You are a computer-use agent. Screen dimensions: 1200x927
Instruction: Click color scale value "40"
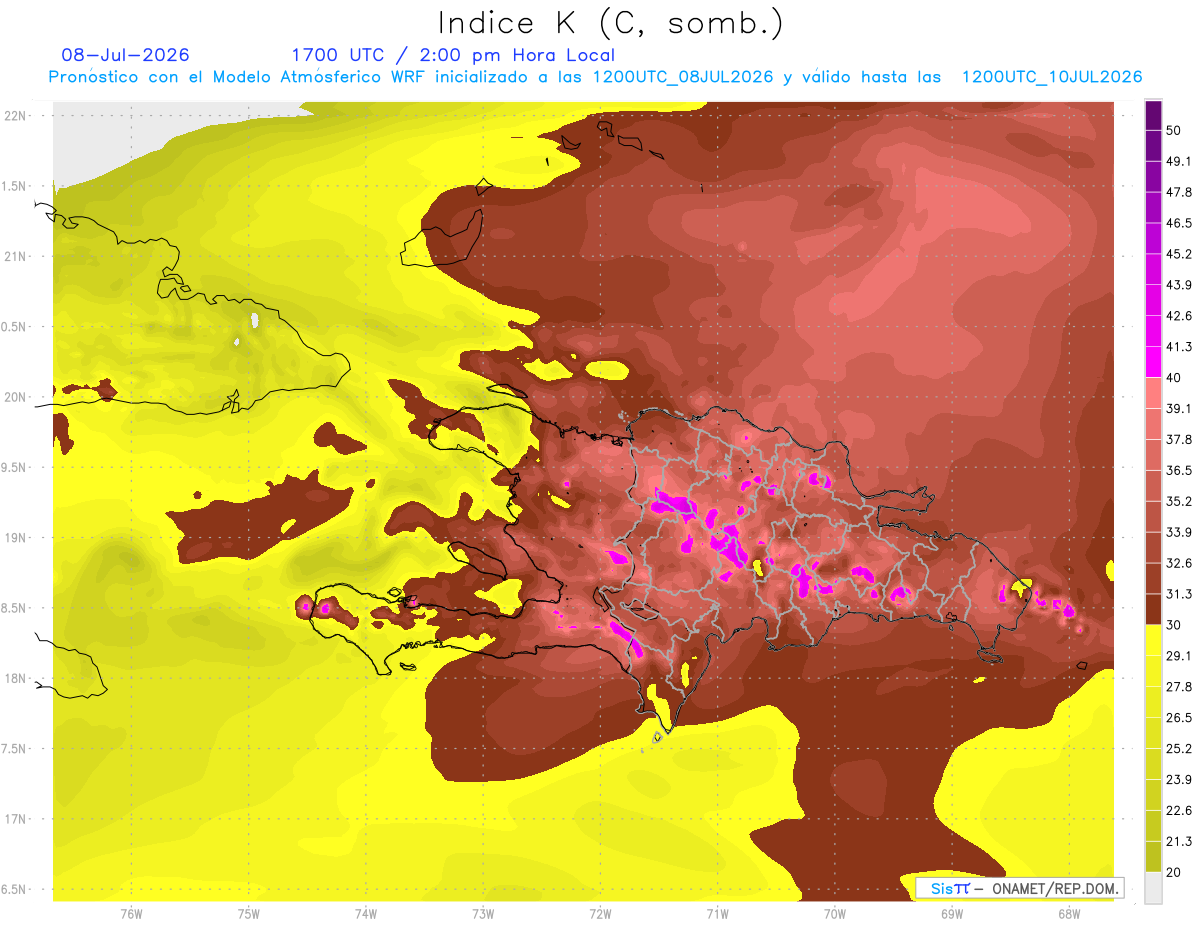pyautogui.click(x=1174, y=377)
